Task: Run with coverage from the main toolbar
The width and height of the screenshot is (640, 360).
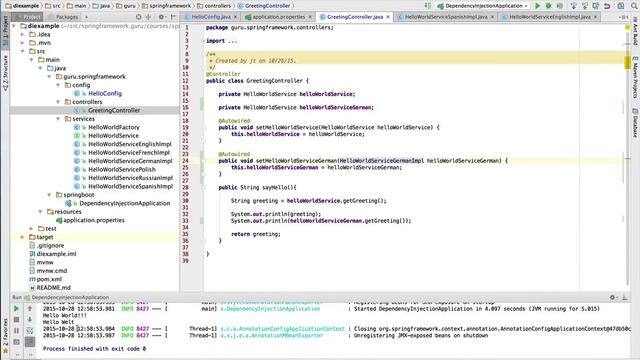Action: (x=560, y=6)
